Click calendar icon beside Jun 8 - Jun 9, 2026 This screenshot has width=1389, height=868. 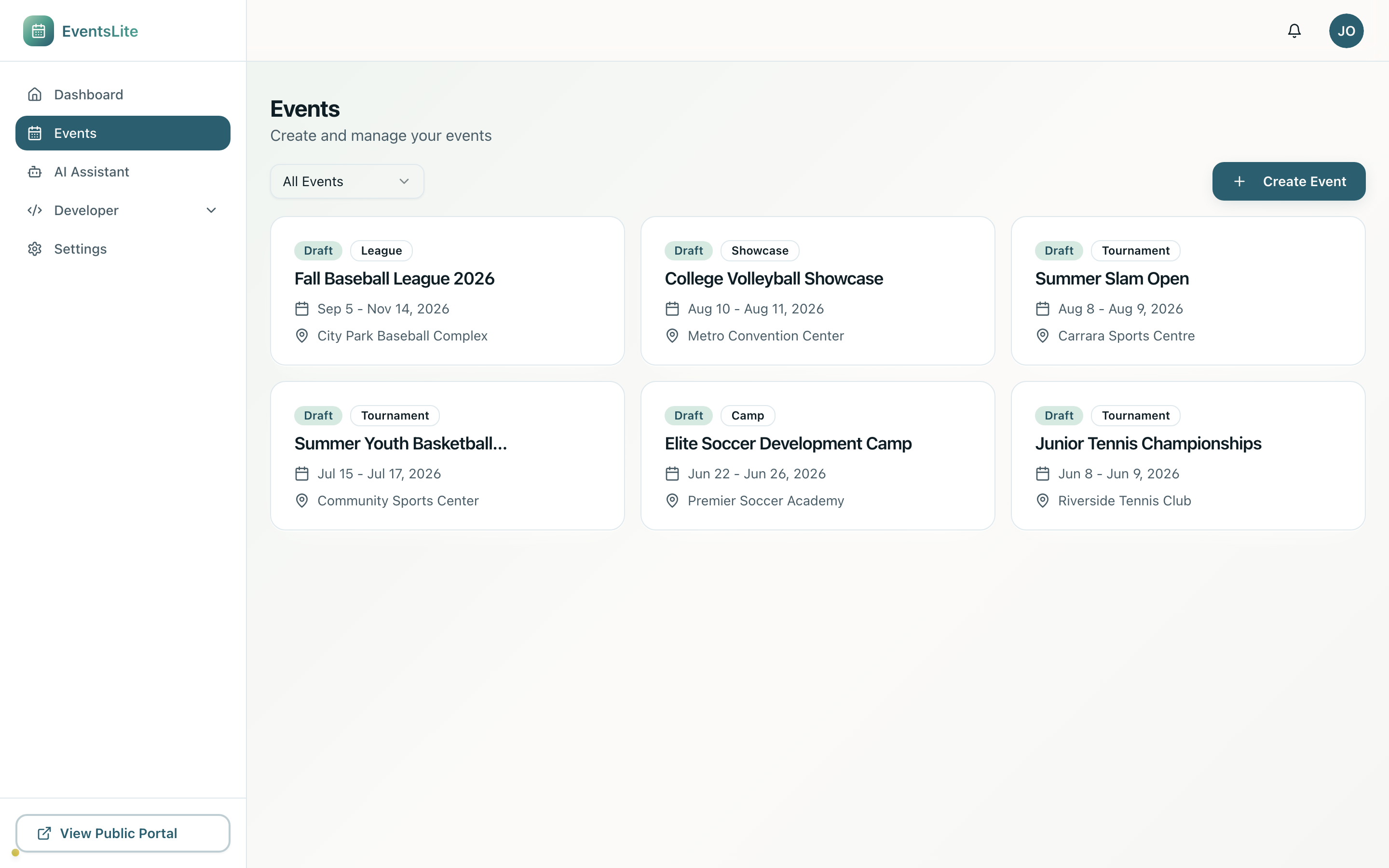[1042, 474]
